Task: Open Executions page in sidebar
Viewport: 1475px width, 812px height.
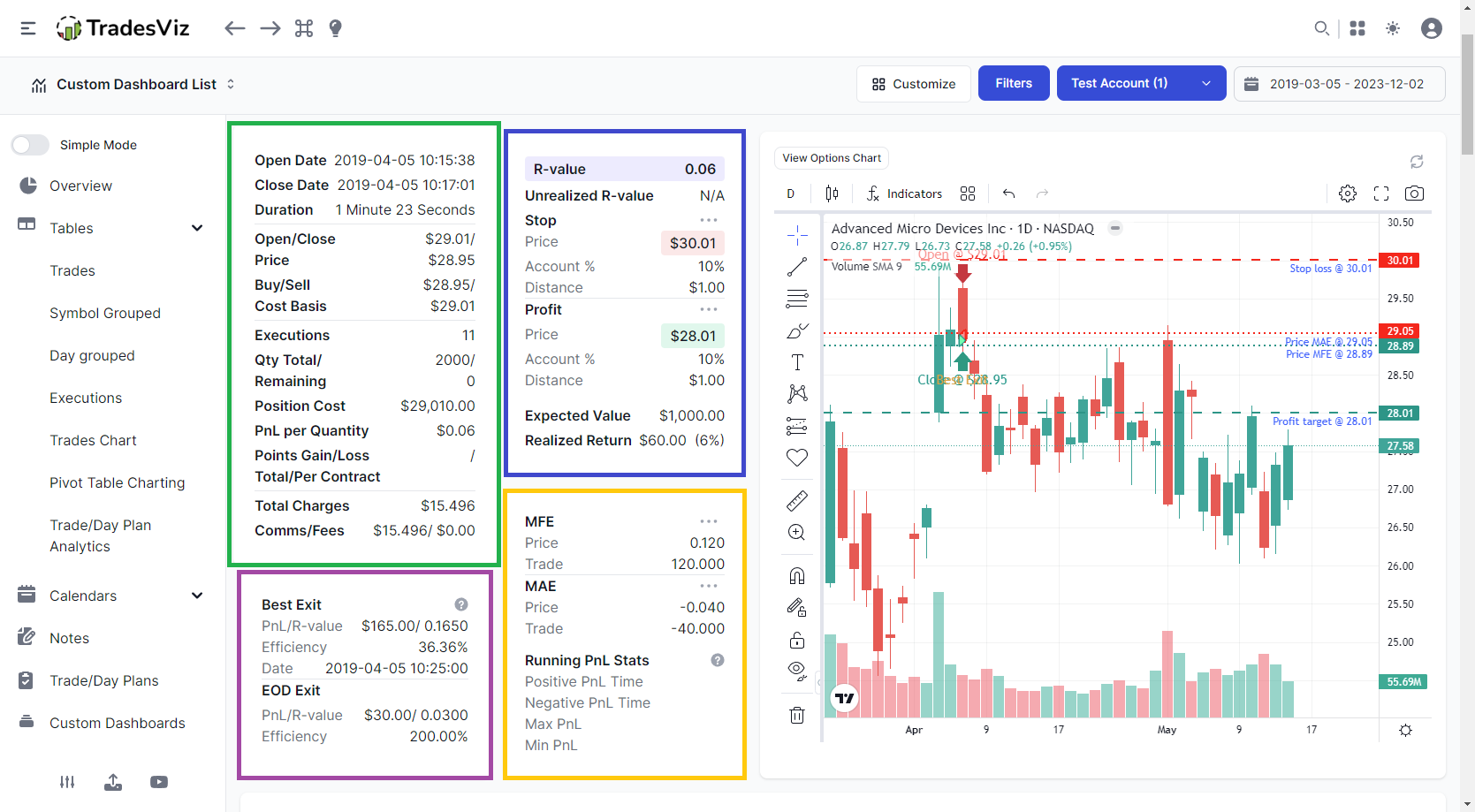Action: click(86, 398)
